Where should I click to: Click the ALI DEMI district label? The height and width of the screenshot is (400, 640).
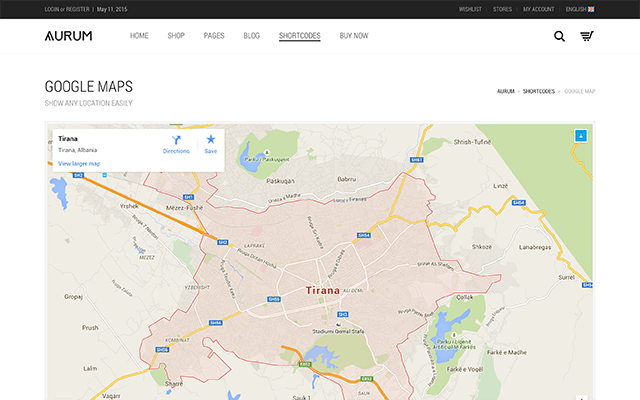[x=353, y=291]
